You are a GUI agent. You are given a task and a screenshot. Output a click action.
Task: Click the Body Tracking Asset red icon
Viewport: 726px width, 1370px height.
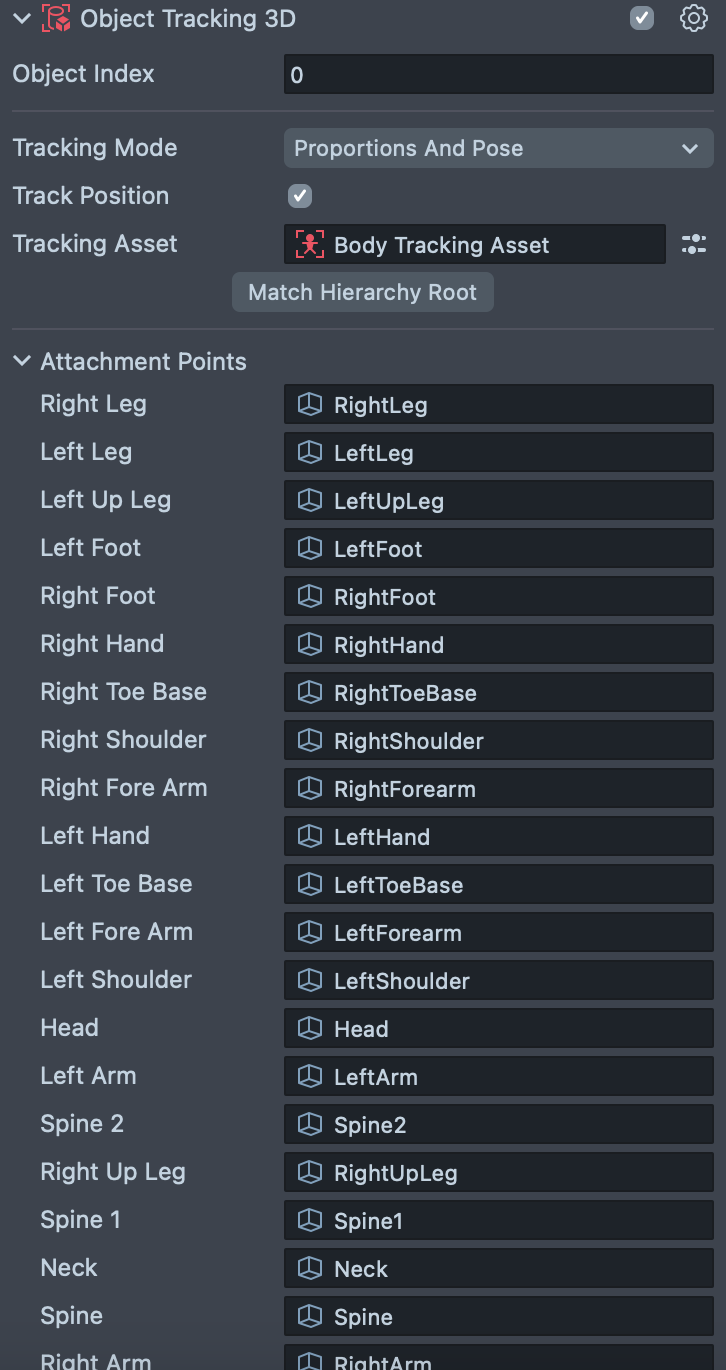pos(310,245)
